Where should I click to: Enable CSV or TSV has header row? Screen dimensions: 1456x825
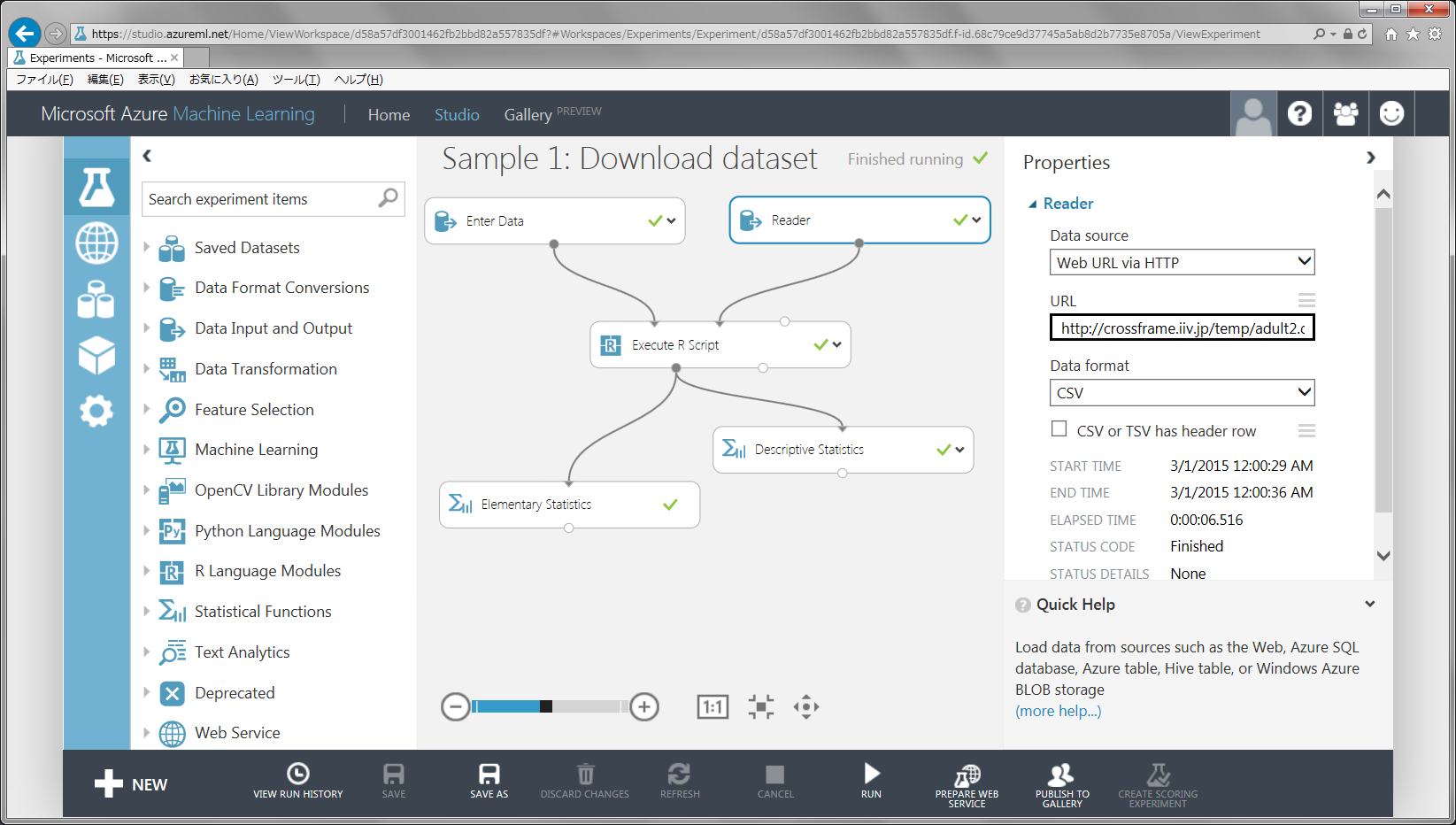tap(1059, 429)
